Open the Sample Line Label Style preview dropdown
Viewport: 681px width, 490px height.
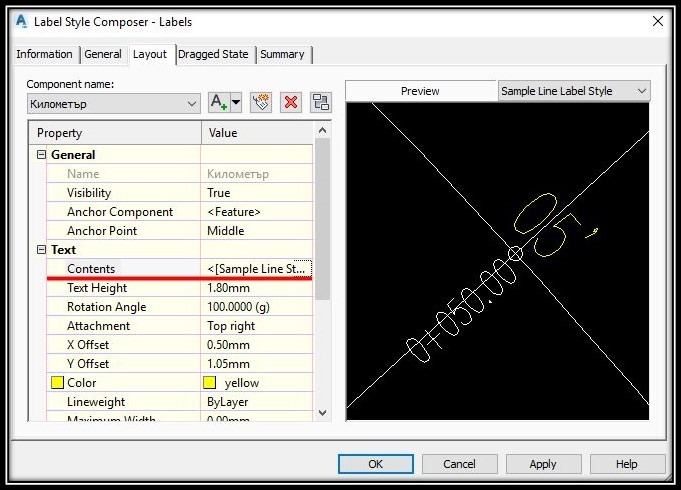coord(574,91)
